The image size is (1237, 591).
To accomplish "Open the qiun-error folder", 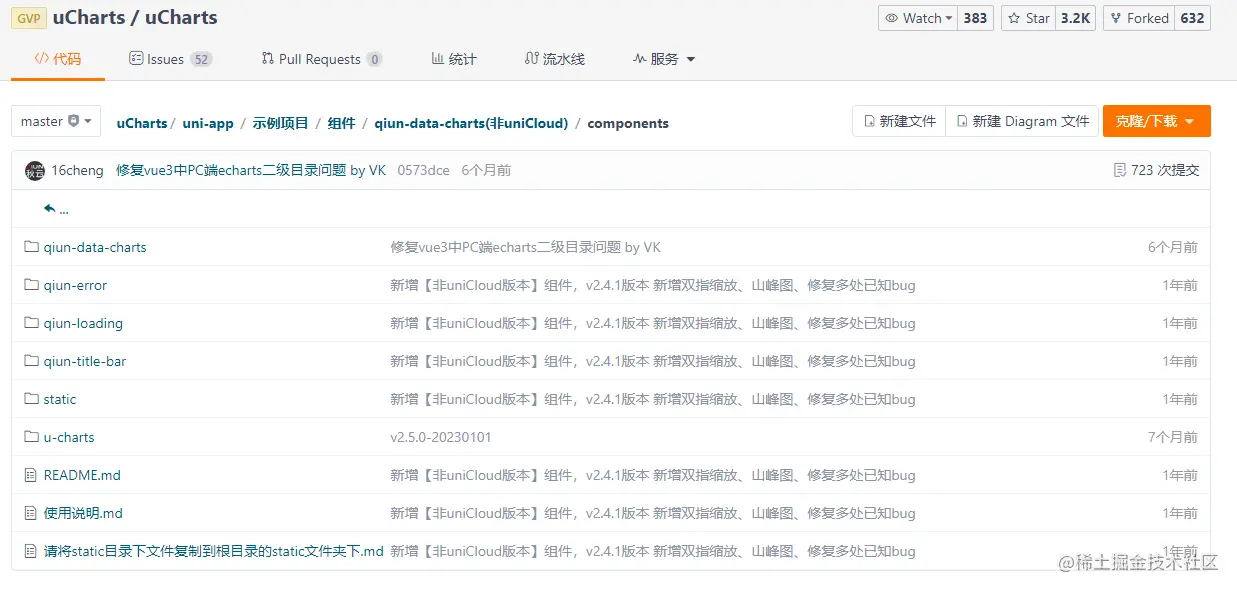I will pyautogui.click(x=75, y=285).
